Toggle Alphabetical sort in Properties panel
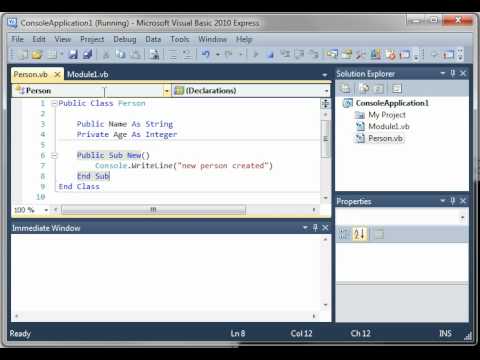The image size is (480, 360). [x=360, y=234]
